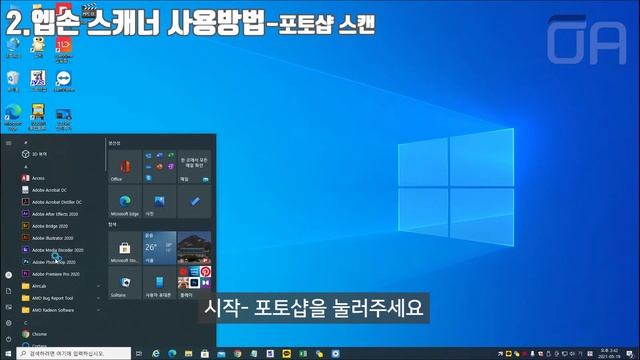This screenshot has width=640, height=360.
Task: Open Pictures from Start sidebar
Action: 9,307
